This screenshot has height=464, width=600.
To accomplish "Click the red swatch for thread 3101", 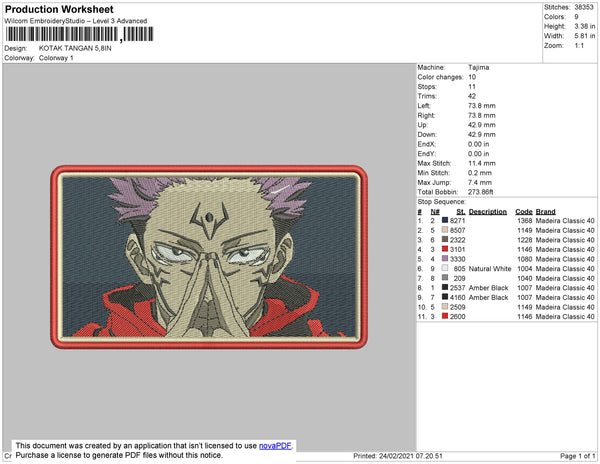I will point(445,249).
